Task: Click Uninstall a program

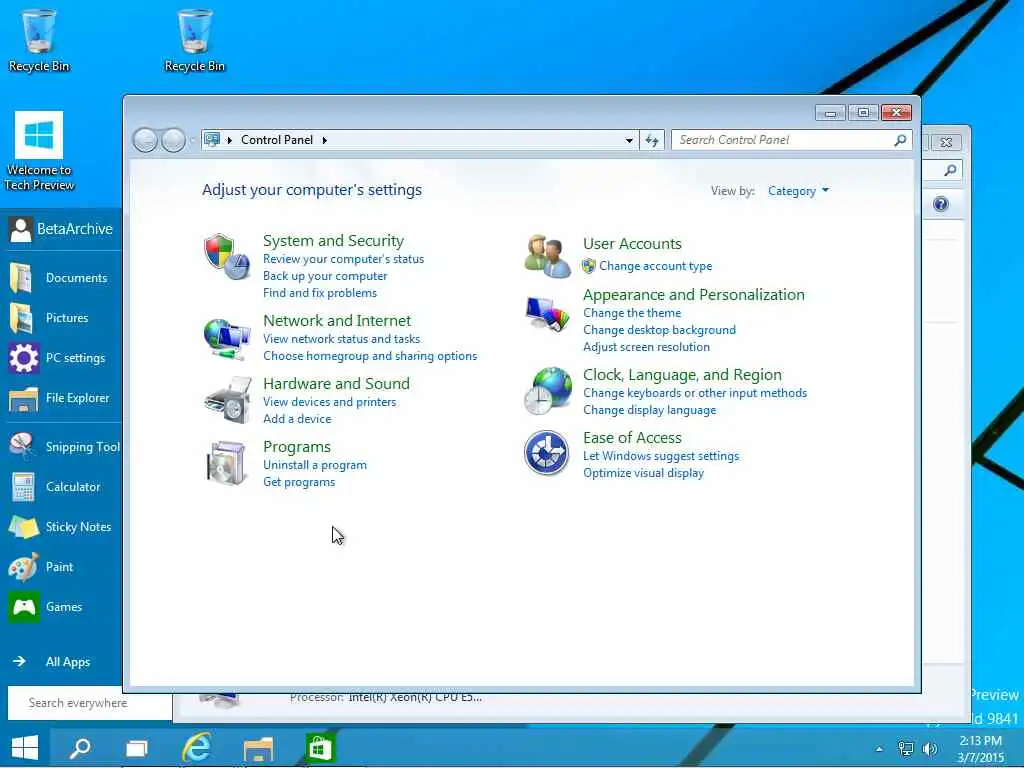Action: pos(315,465)
